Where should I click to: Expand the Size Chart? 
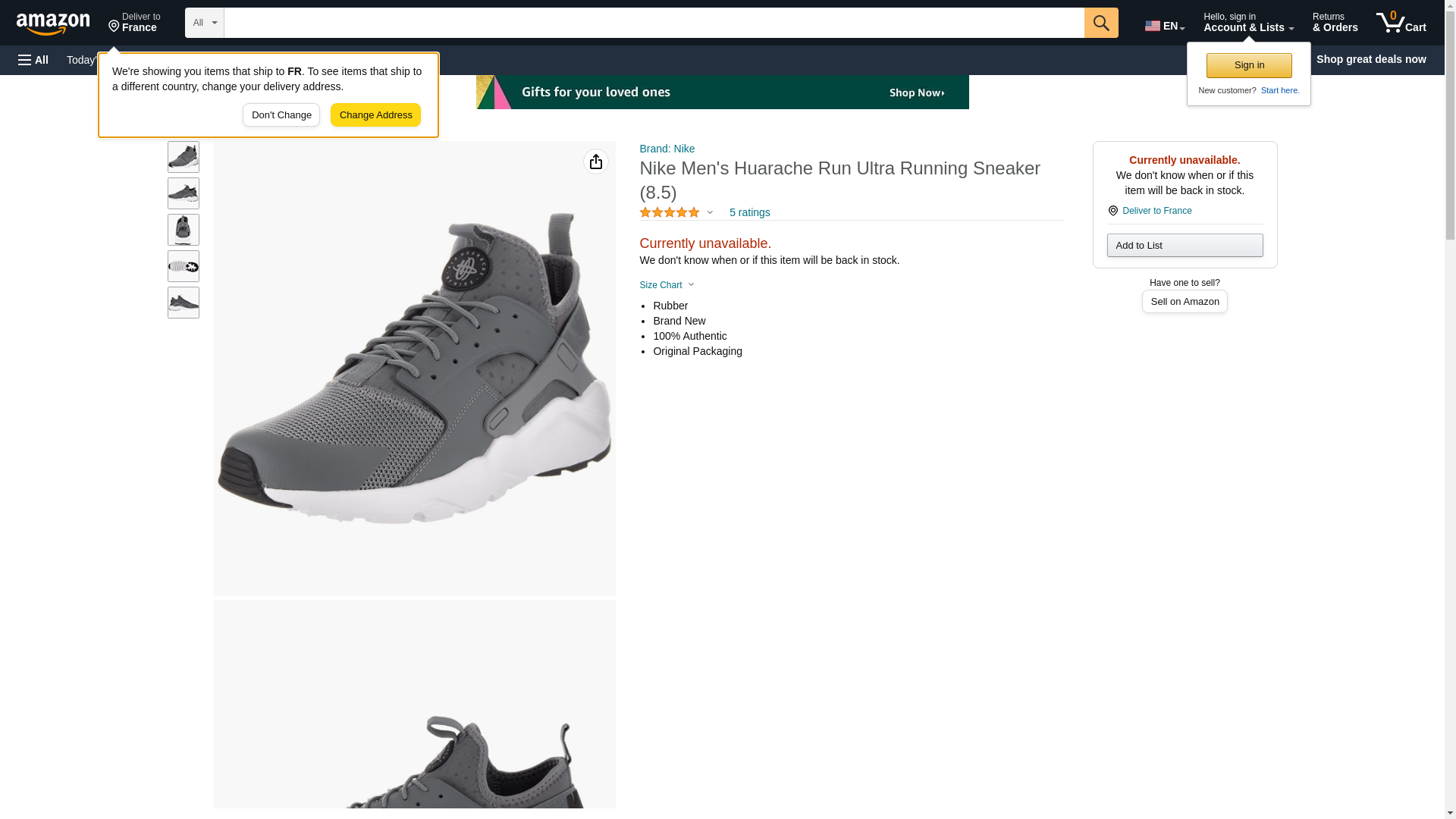[x=667, y=285]
